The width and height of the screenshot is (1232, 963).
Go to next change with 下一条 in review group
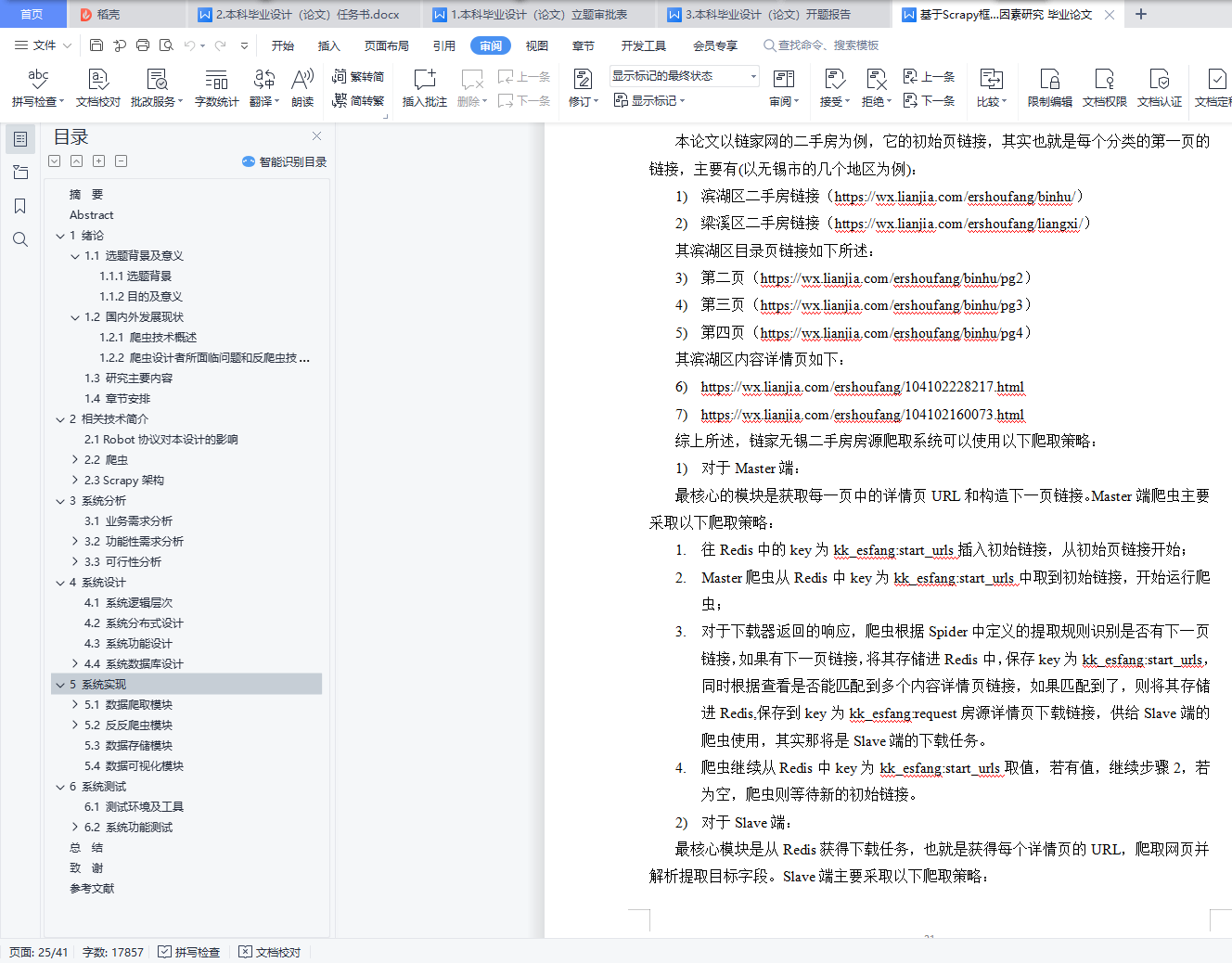tap(930, 100)
